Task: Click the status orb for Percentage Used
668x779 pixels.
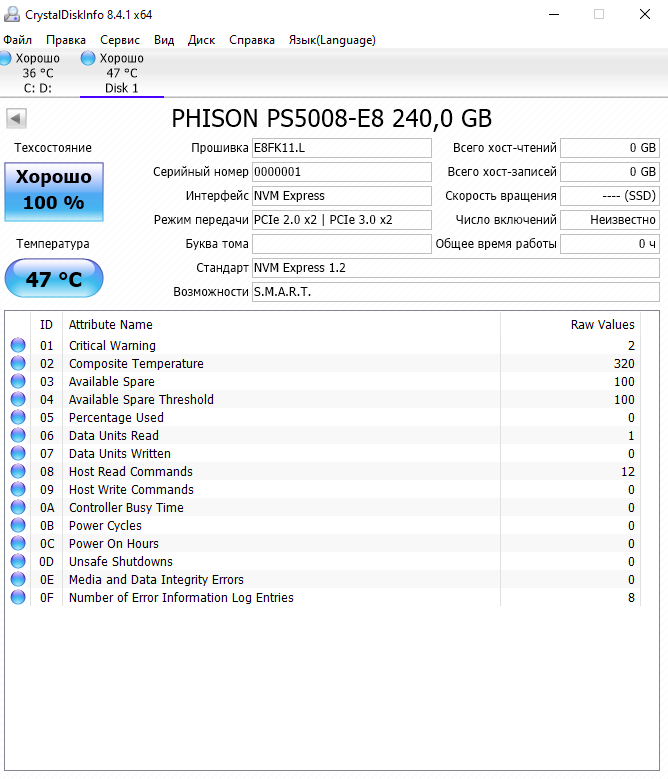Action: [x=18, y=417]
